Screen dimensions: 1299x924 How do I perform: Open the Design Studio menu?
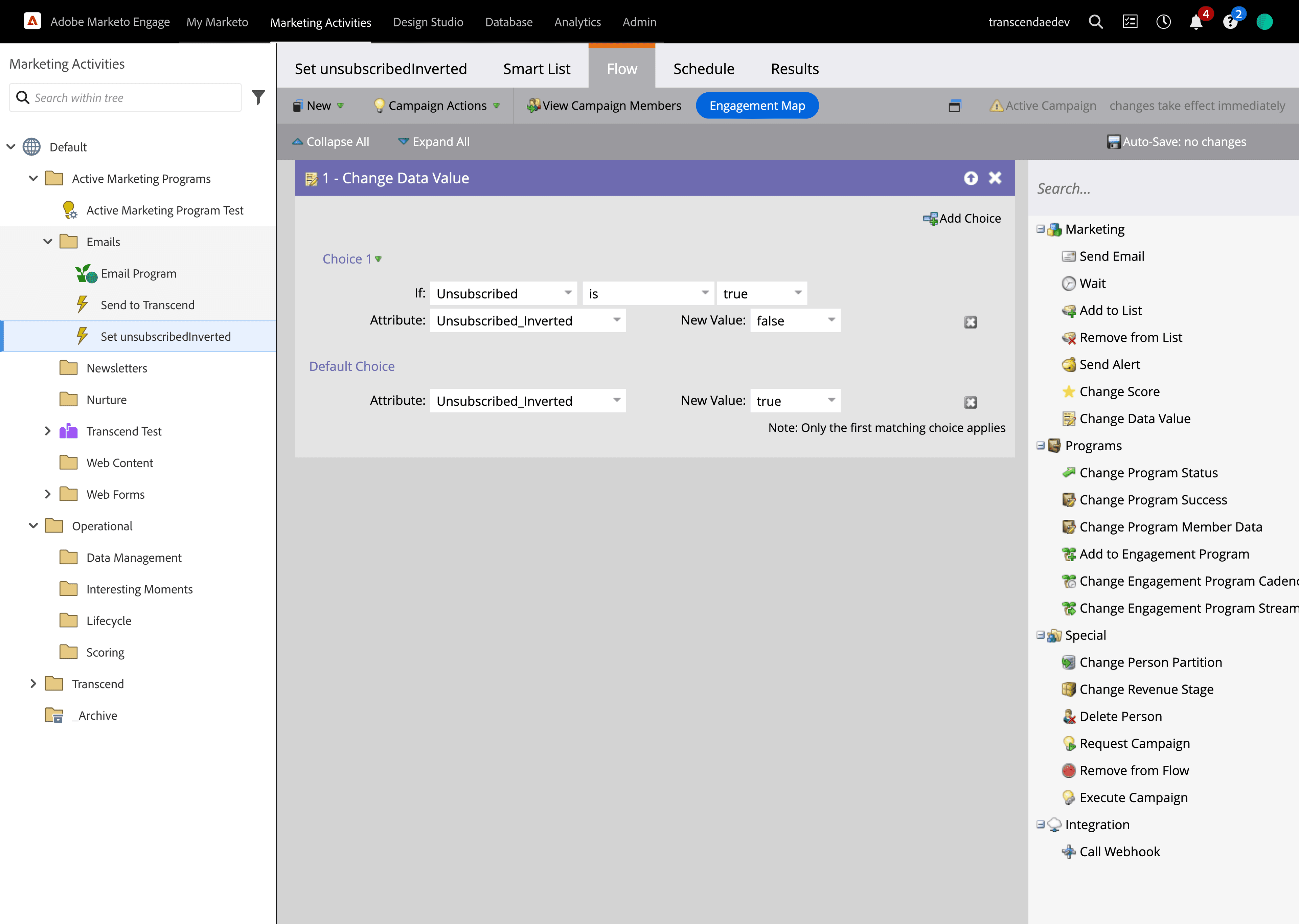428,22
